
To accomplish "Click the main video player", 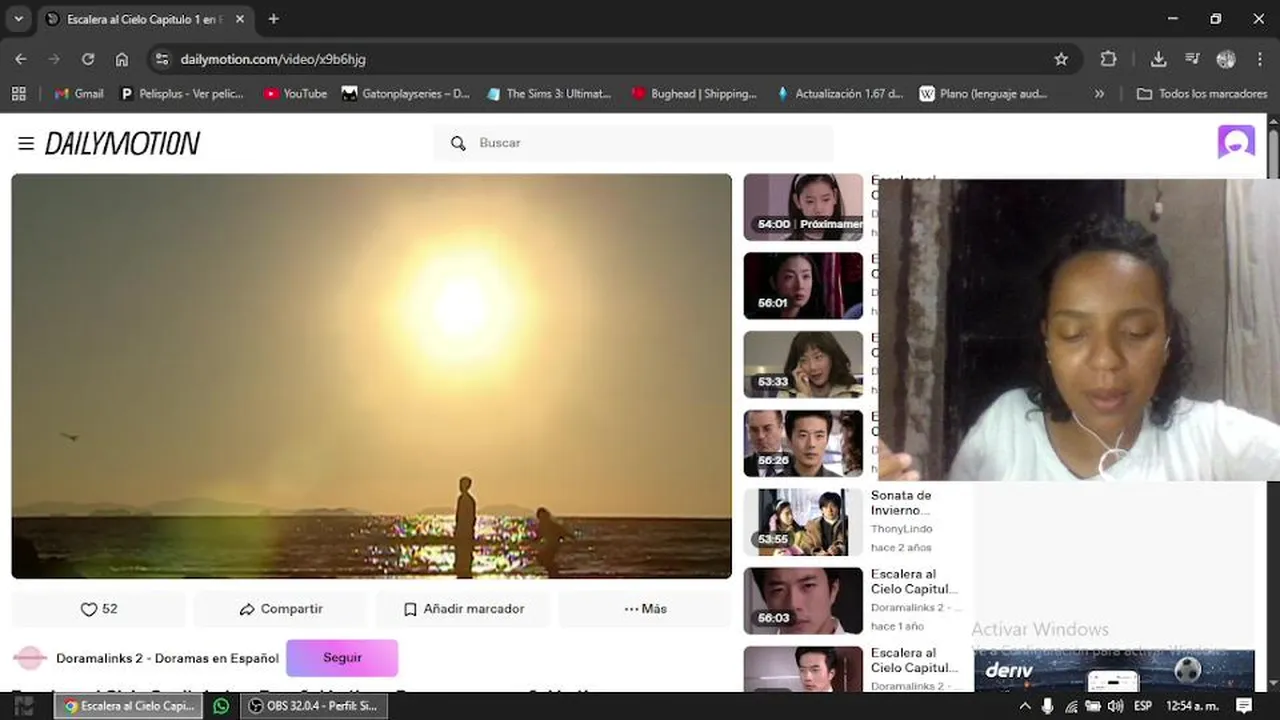I will pos(371,376).
